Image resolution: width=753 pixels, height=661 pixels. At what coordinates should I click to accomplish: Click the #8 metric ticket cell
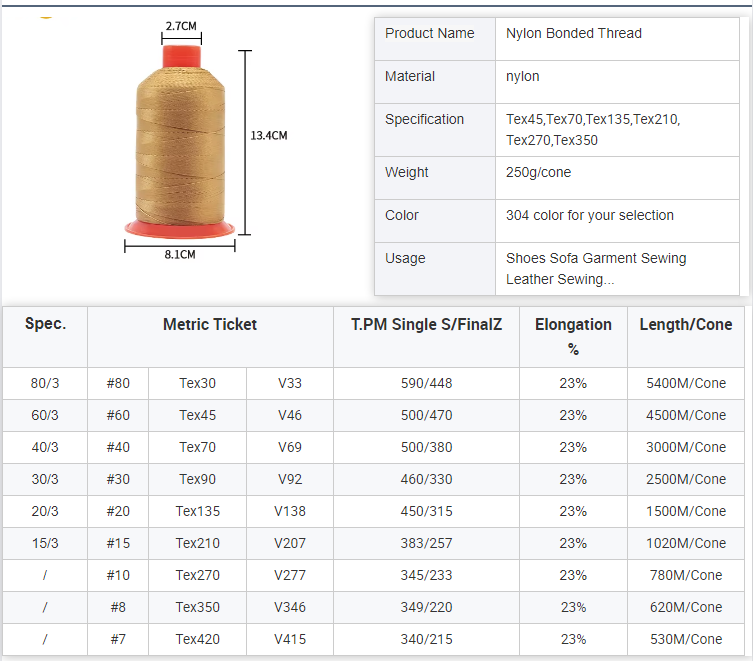pos(118,607)
